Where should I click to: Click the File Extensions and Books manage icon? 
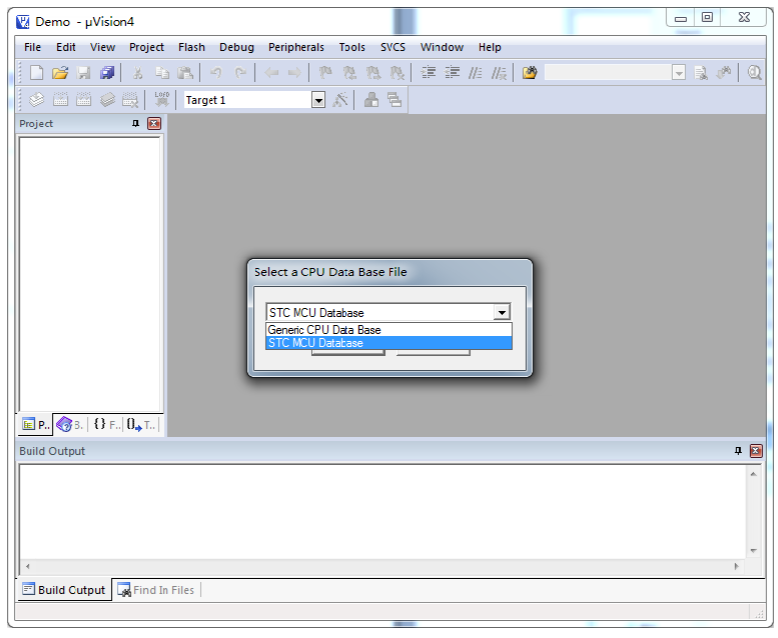click(x=371, y=100)
